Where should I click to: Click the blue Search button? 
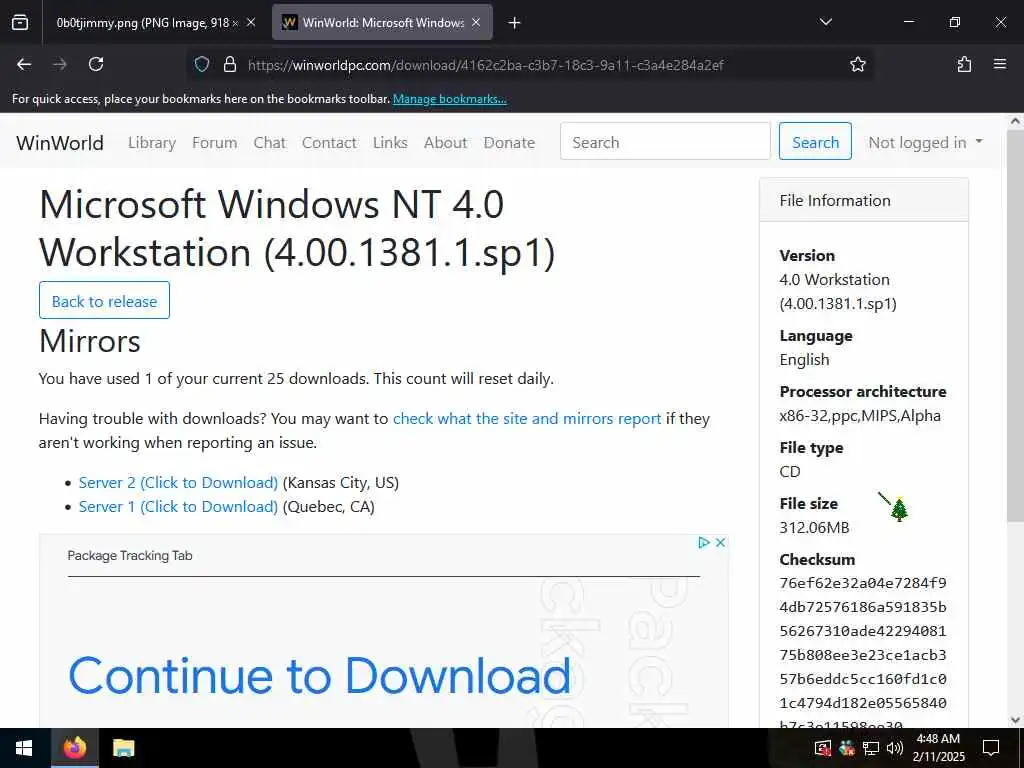[x=815, y=141]
